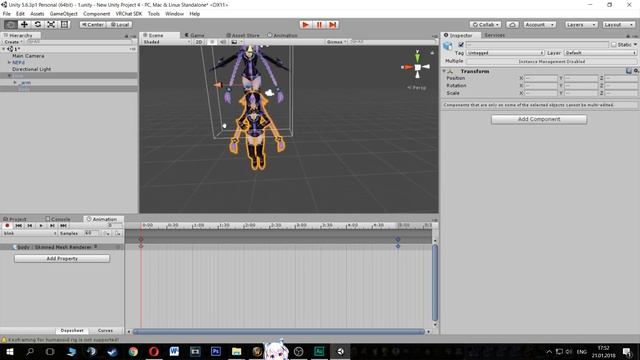Click the animation timeline horizontal scrollbar
The width and height of the screenshot is (640, 360).
(279, 331)
